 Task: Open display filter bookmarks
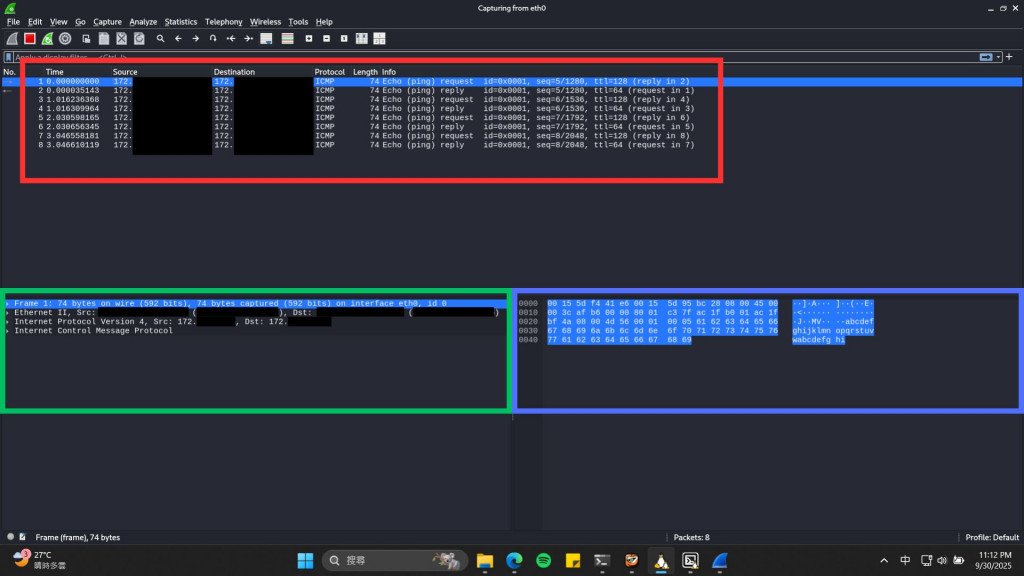(8, 57)
